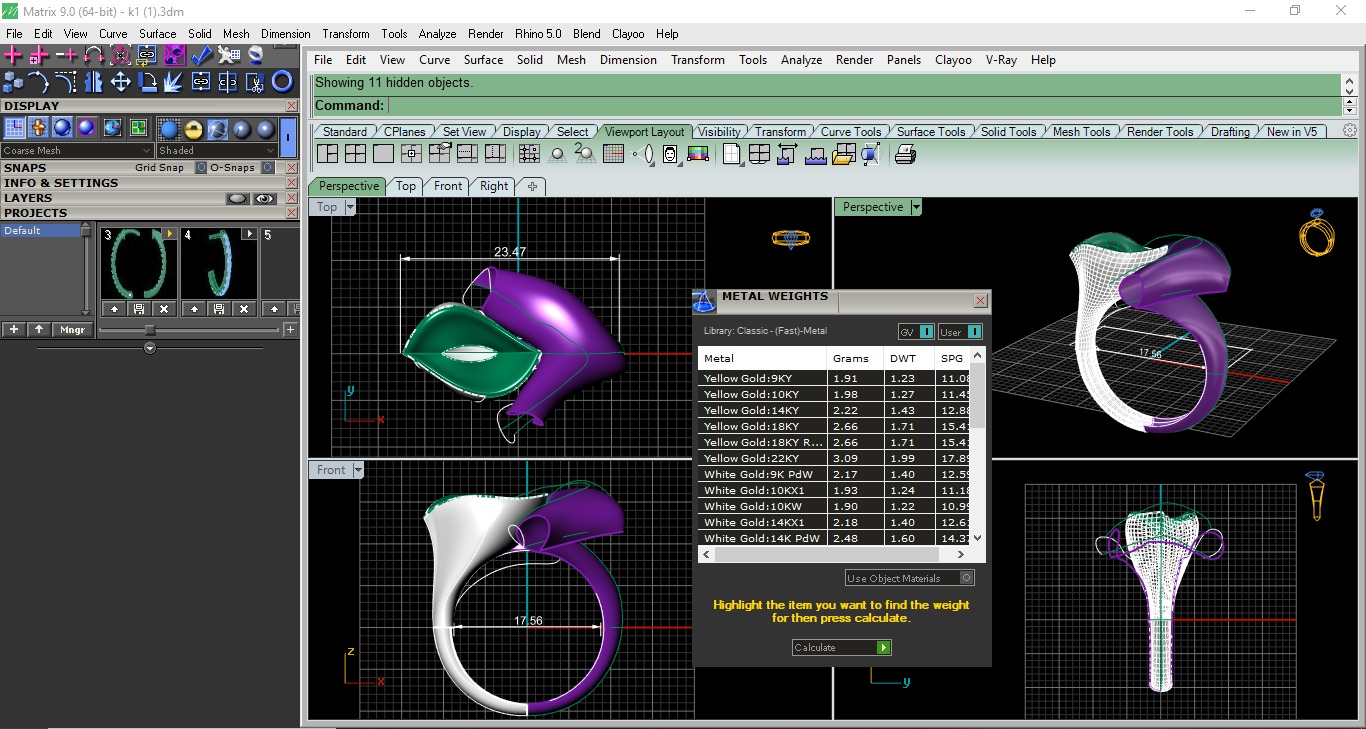Click the blue explode burst icon
The height and width of the screenshot is (729, 1366).
(174, 81)
